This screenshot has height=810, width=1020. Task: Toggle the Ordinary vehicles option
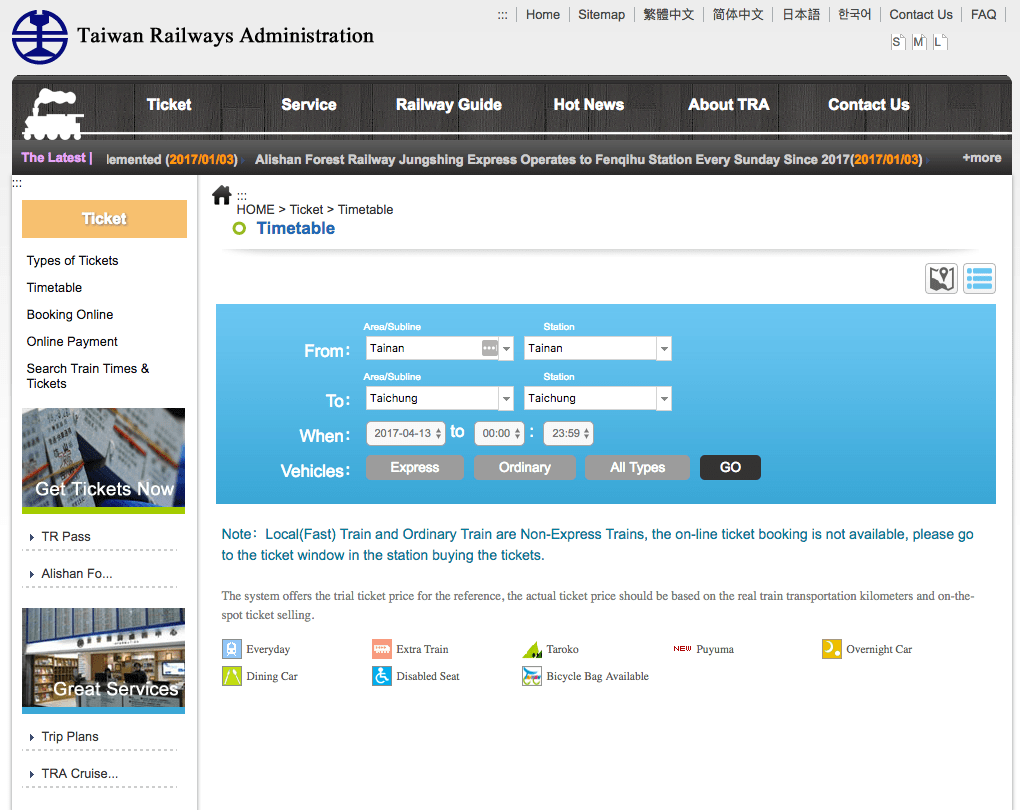pos(524,467)
